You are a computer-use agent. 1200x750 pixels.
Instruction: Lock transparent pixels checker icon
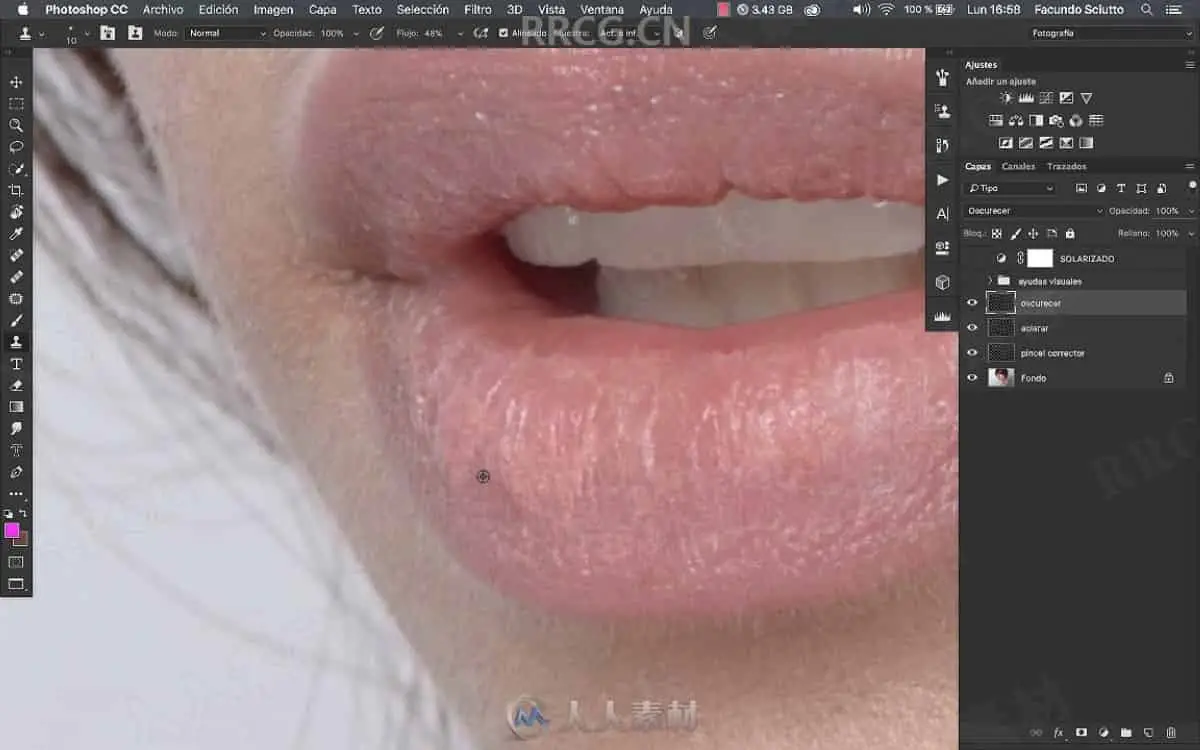pos(997,233)
